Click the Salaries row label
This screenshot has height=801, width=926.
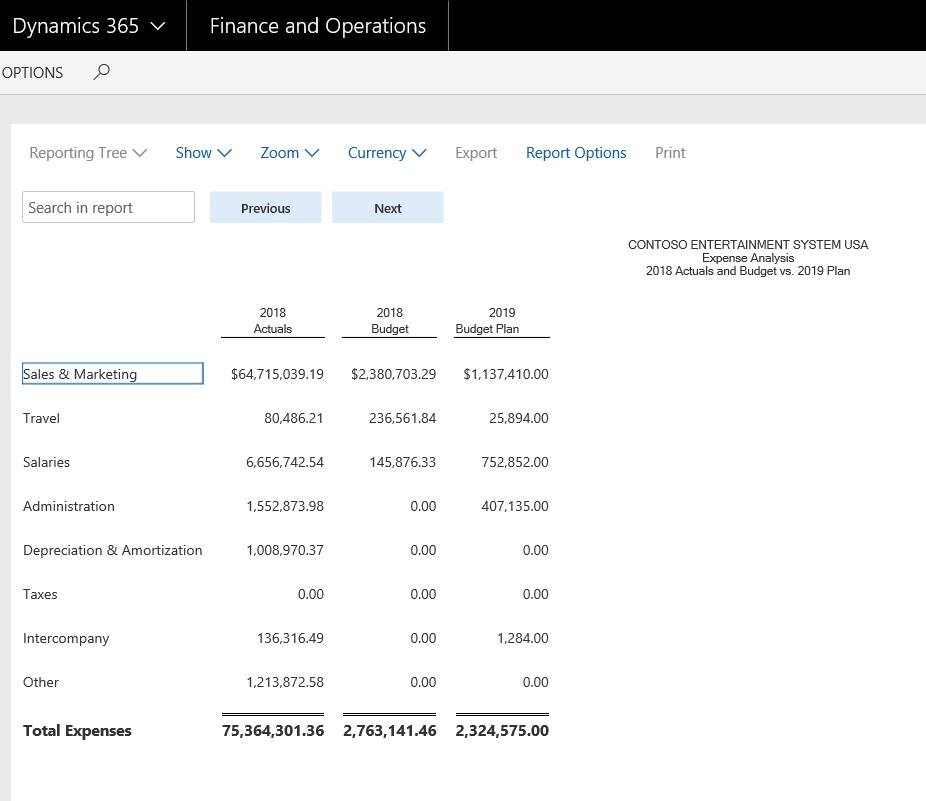coord(47,462)
